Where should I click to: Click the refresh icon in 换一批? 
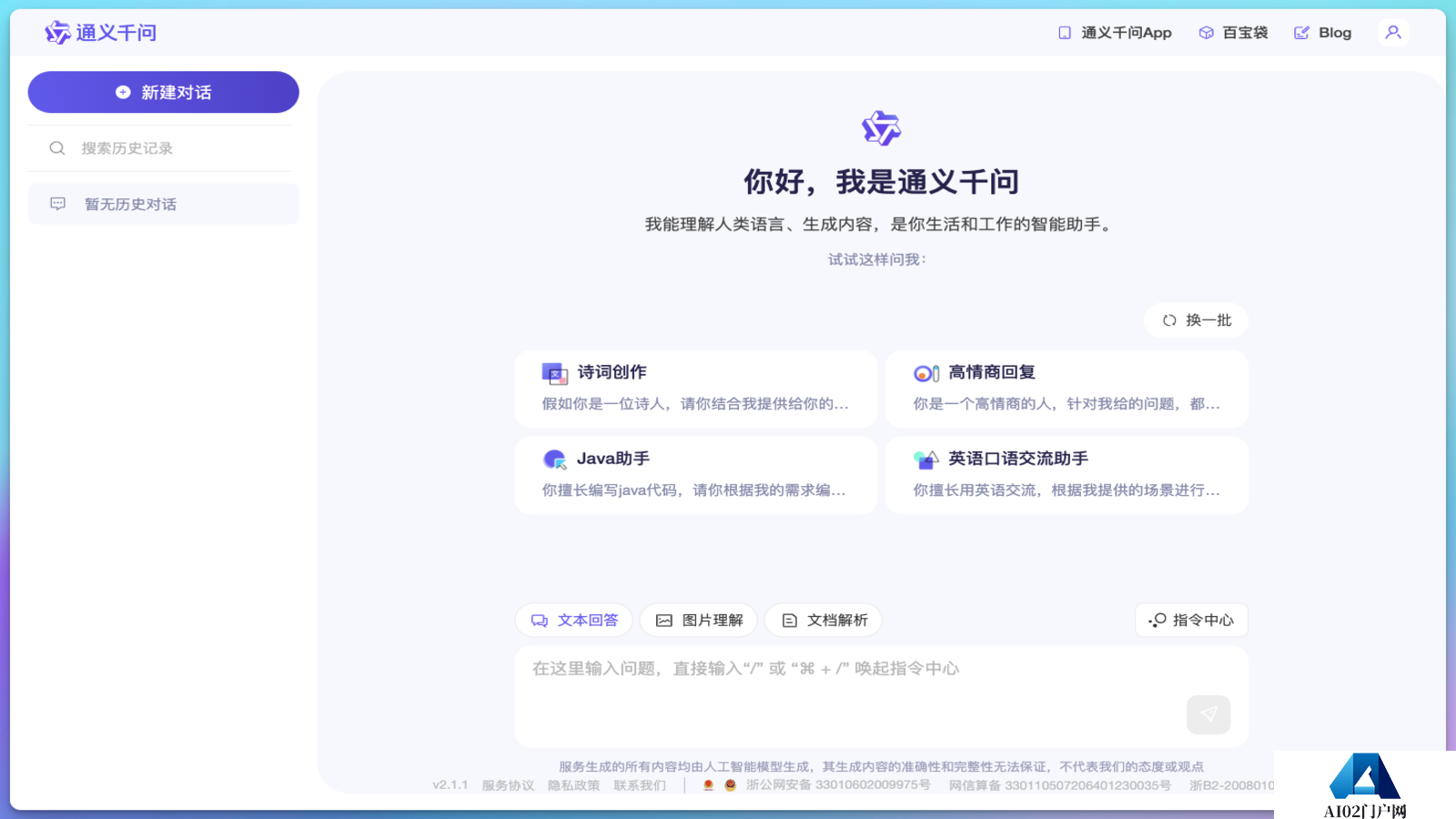pos(1169,320)
